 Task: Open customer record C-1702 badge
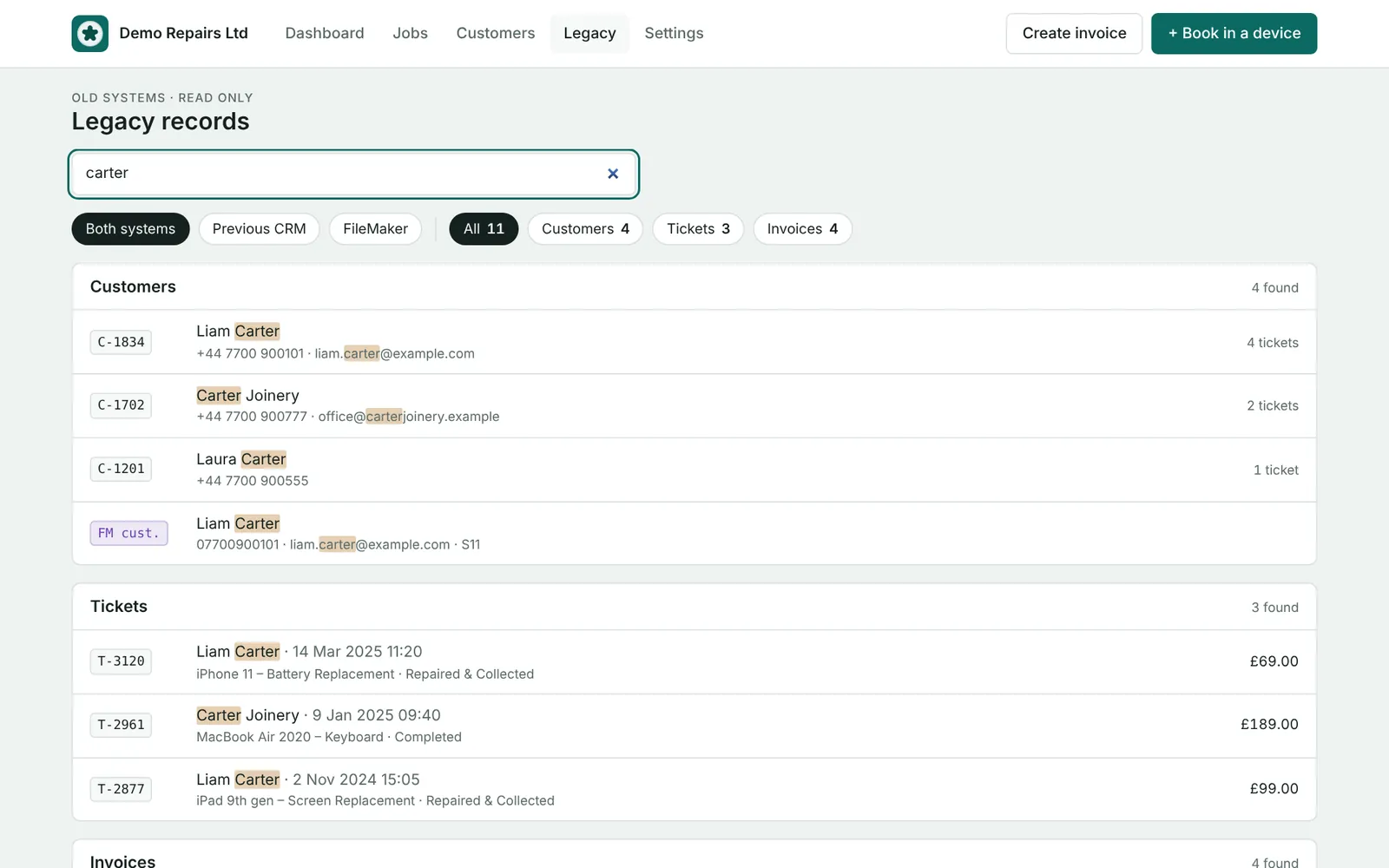click(x=121, y=405)
